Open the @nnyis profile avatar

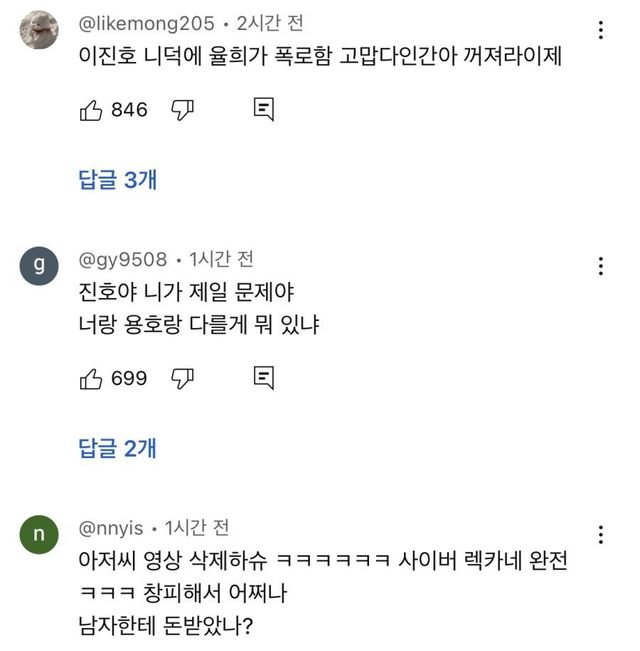(39, 534)
